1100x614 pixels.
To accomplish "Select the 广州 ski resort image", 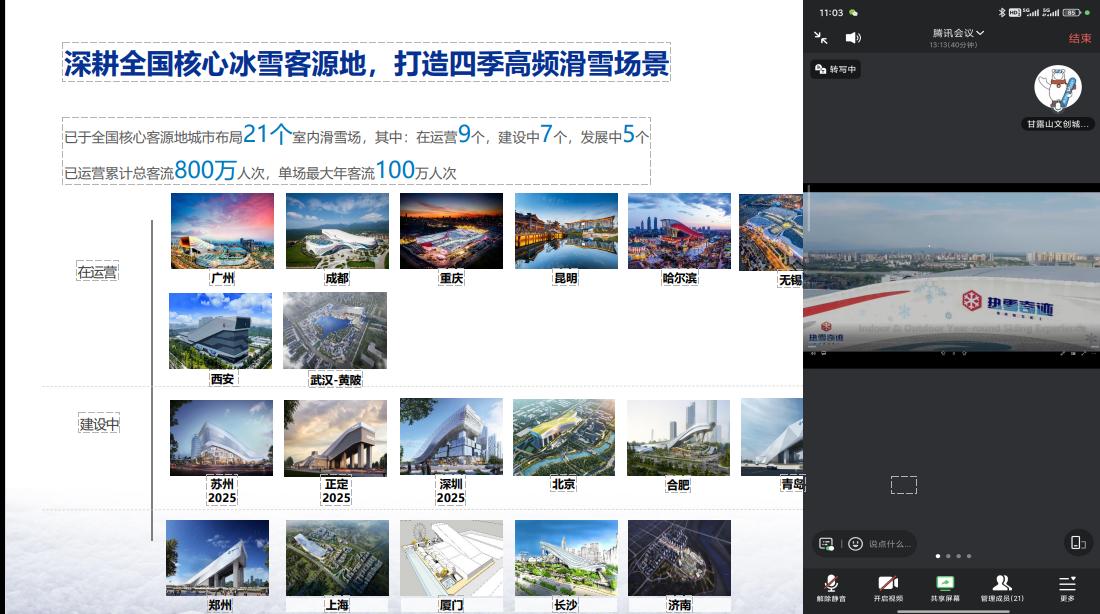I will 222,231.
